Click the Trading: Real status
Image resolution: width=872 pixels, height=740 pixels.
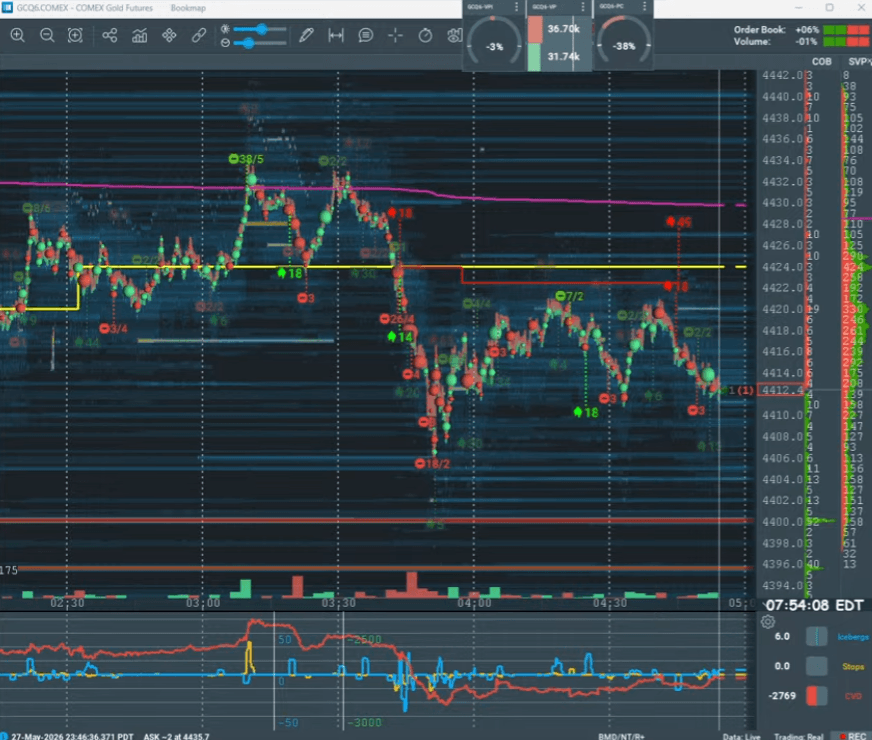coord(799,736)
